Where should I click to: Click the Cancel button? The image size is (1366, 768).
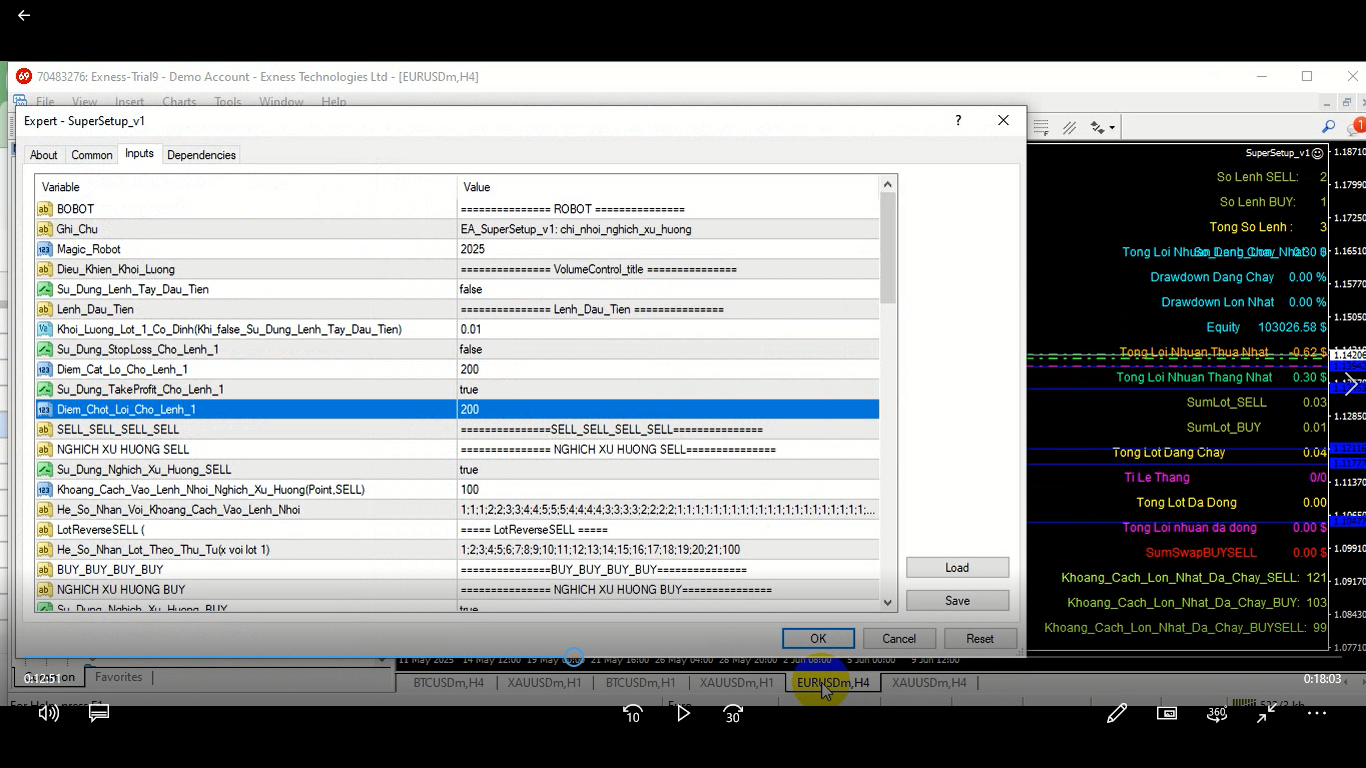(x=898, y=638)
